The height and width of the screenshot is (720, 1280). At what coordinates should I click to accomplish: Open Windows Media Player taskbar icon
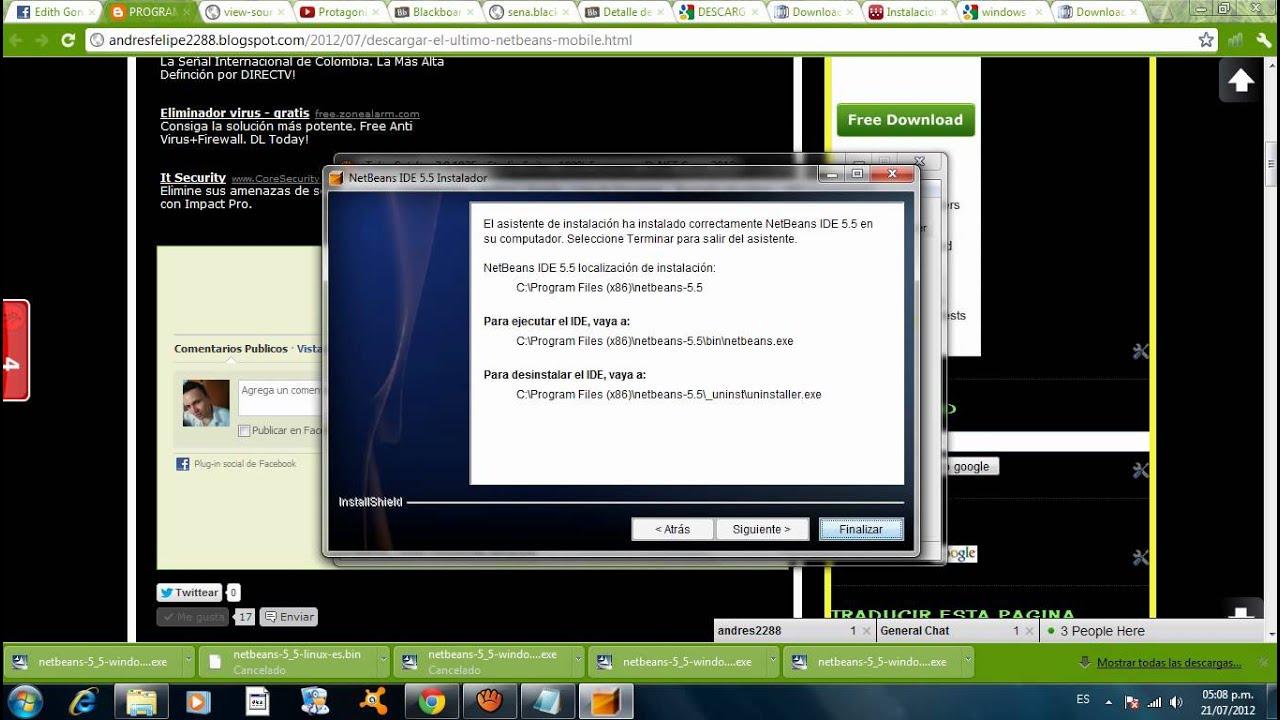(x=198, y=702)
